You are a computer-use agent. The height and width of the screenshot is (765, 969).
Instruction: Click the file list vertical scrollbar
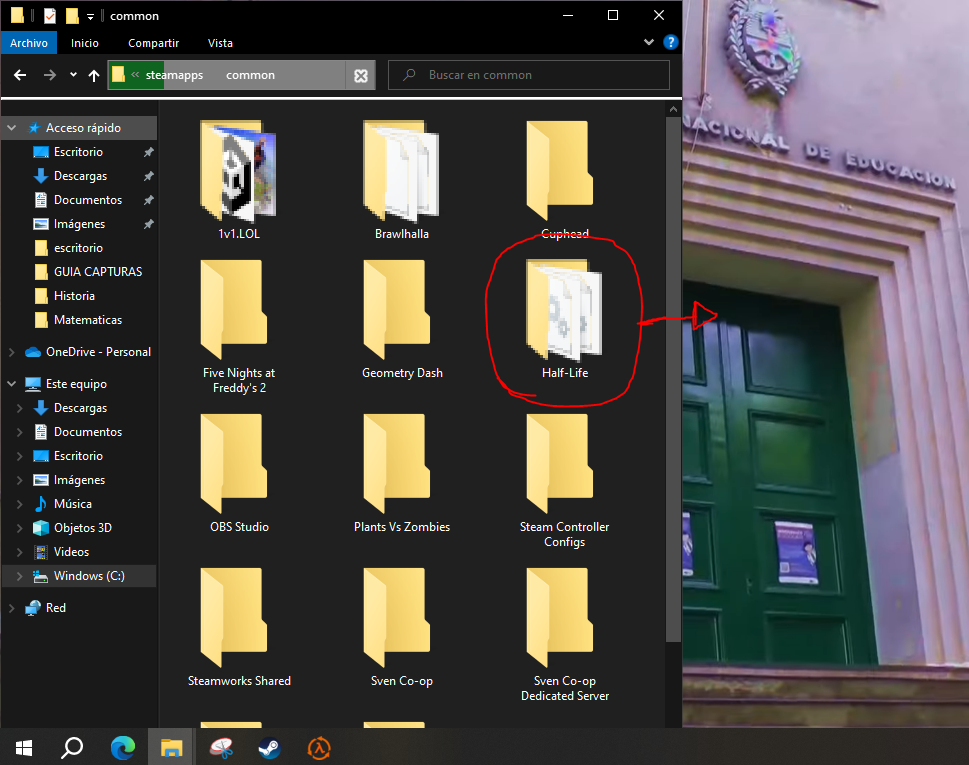click(673, 378)
